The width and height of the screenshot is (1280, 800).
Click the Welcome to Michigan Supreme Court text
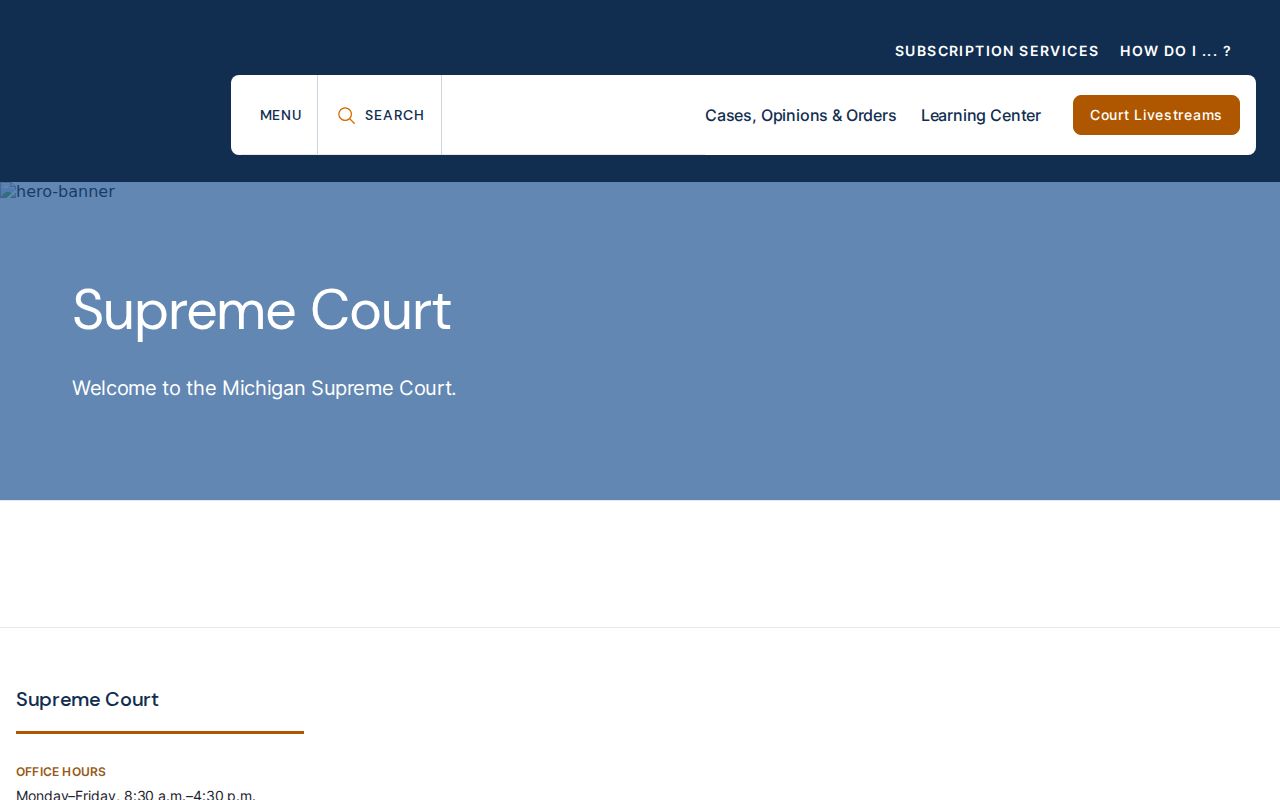coord(264,388)
